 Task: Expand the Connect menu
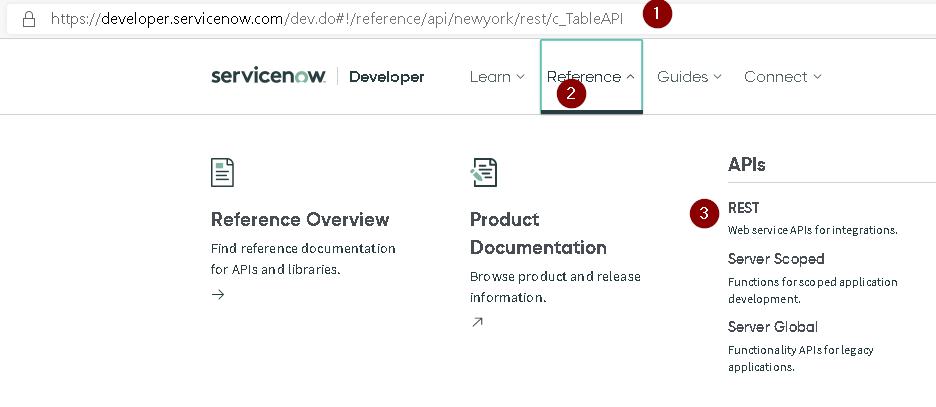click(x=783, y=77)
